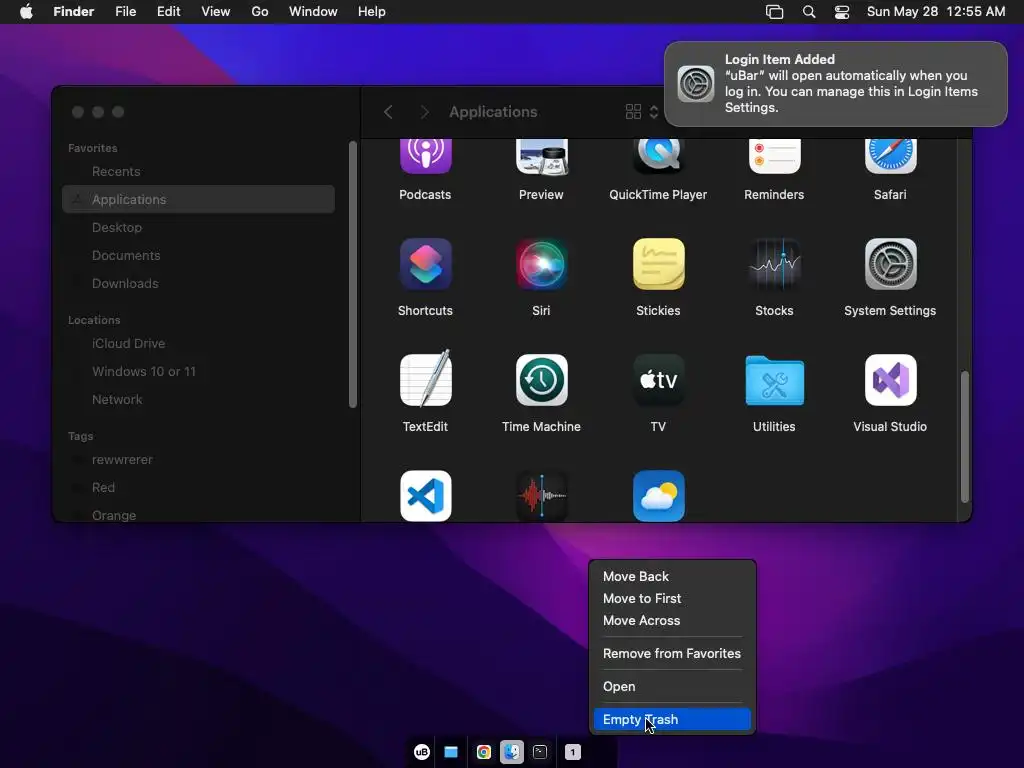The width and height of the screenshot is (1024, 768).
Task: Click the Favorites sidebar section header
Action: [x=93, y=148]
